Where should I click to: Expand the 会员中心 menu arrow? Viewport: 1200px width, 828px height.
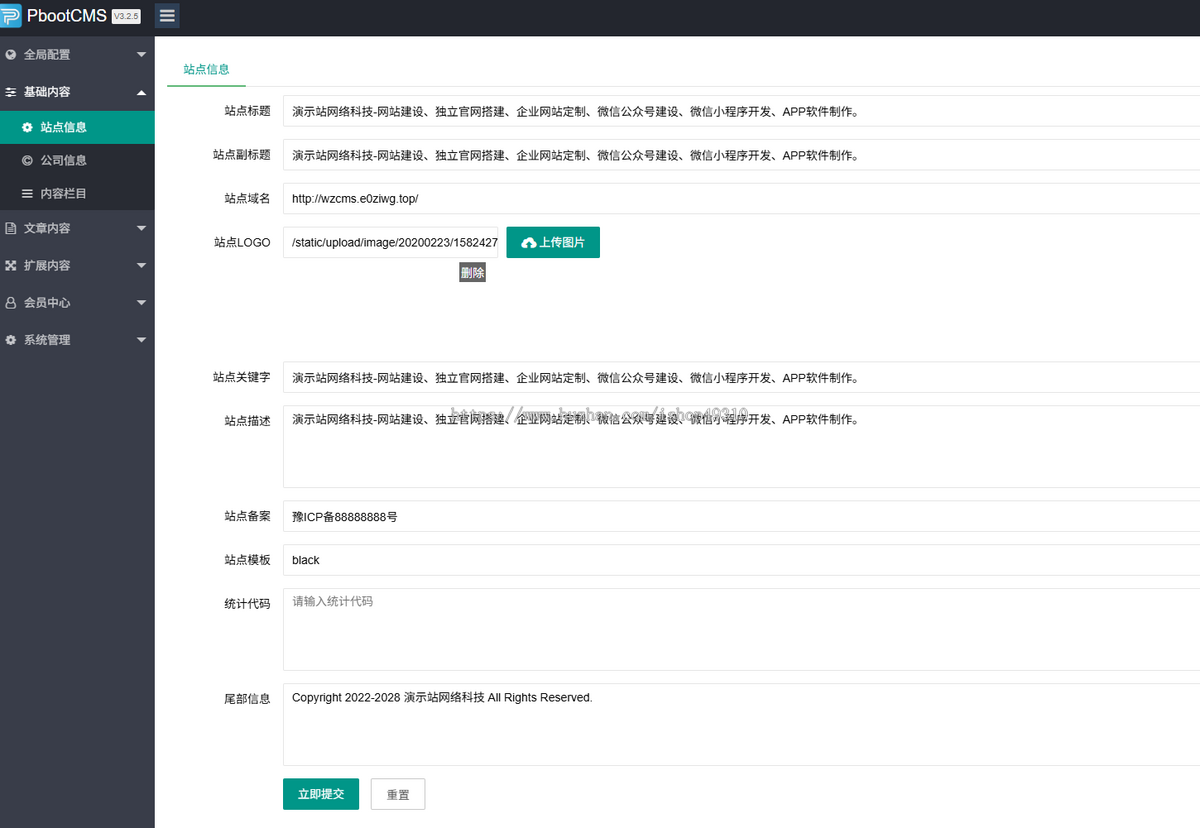[x=141, y=303]
